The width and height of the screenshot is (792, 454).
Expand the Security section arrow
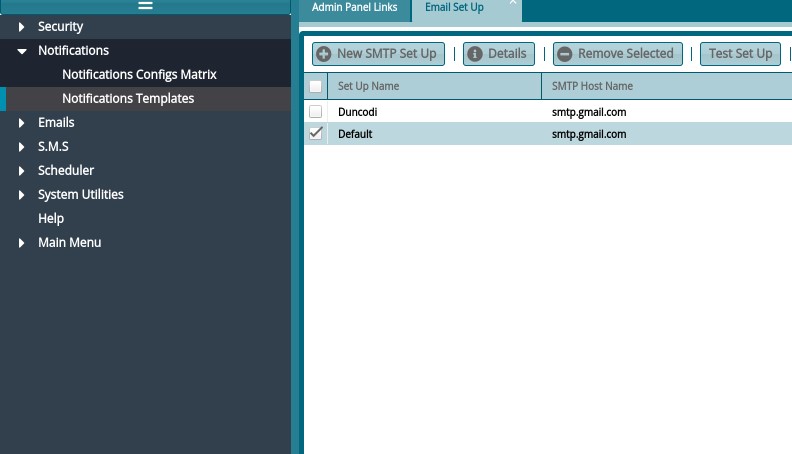click(22, 27)
